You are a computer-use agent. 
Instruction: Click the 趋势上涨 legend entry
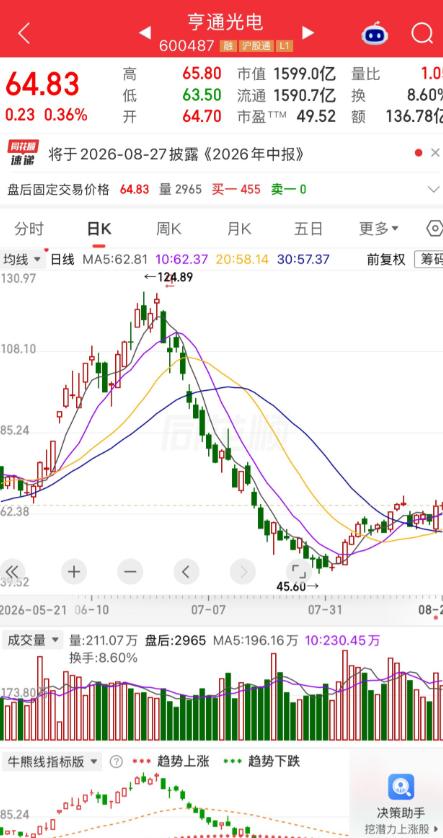pyautogui.click(x=171, y=762)
